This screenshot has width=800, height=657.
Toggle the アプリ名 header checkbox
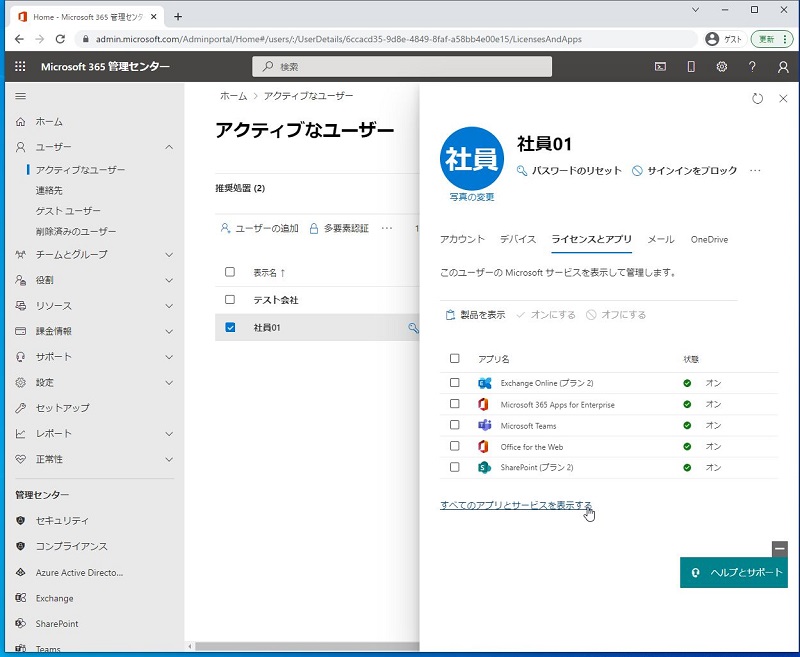tap(455, 359)
